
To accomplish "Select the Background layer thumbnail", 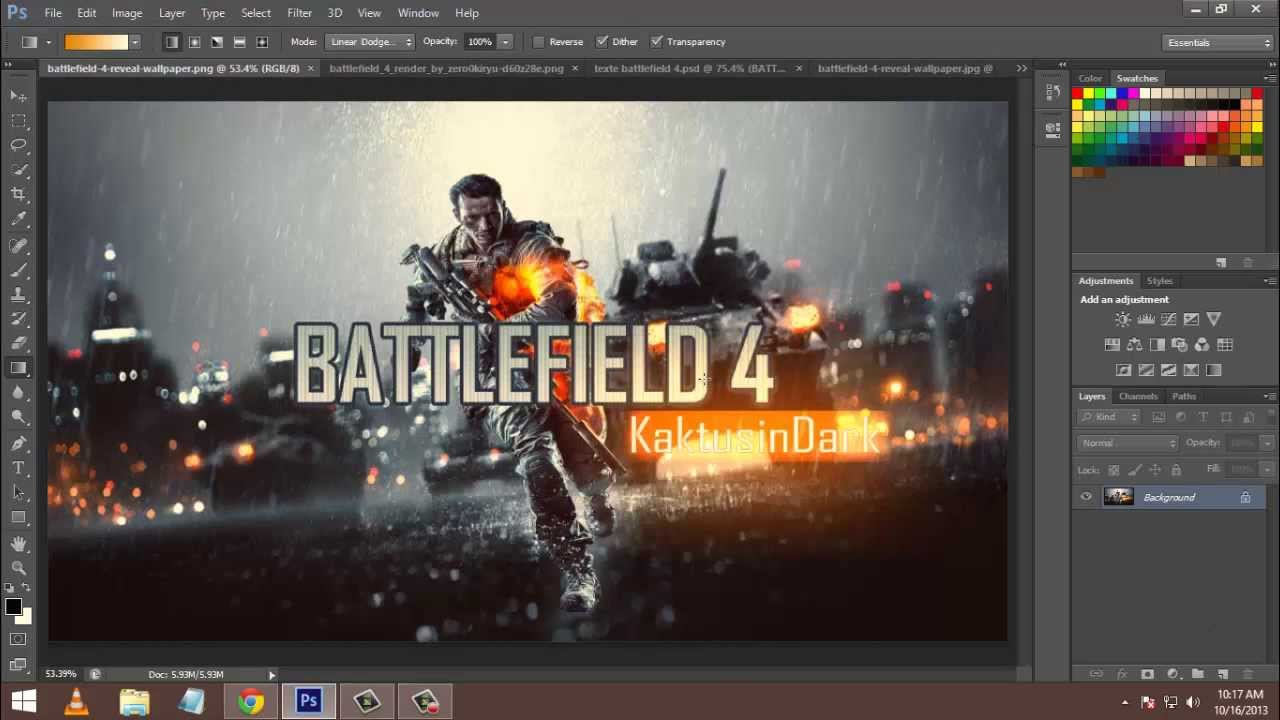I will click(x=1118, y=497).
